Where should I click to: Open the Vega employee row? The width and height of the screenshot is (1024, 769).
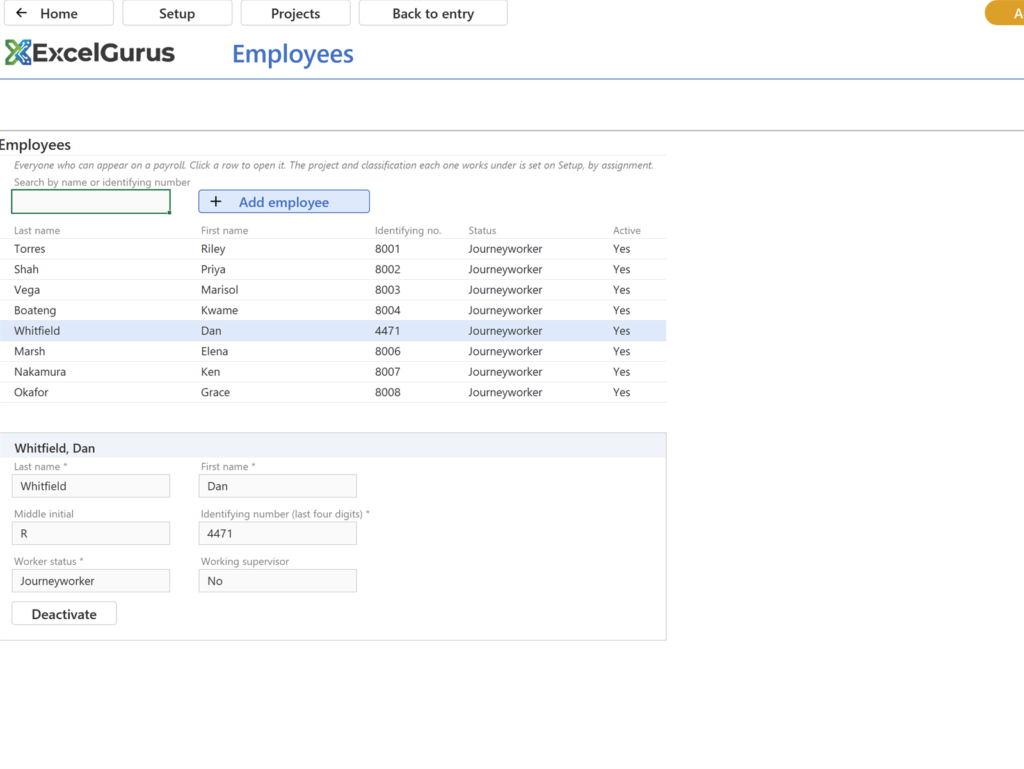[333, 290]
